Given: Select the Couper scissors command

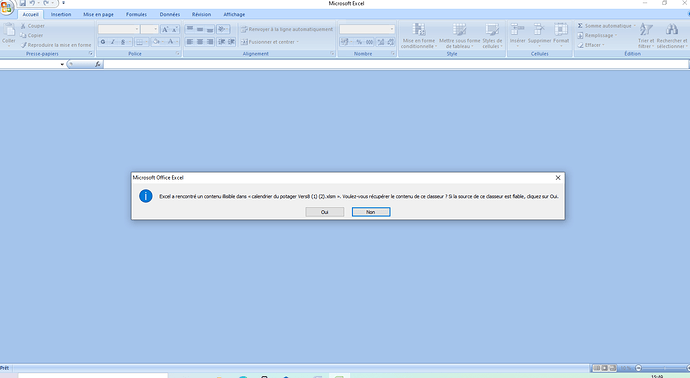Looking at the screenshot, I should pyautogui.click(x=33, y=26).
